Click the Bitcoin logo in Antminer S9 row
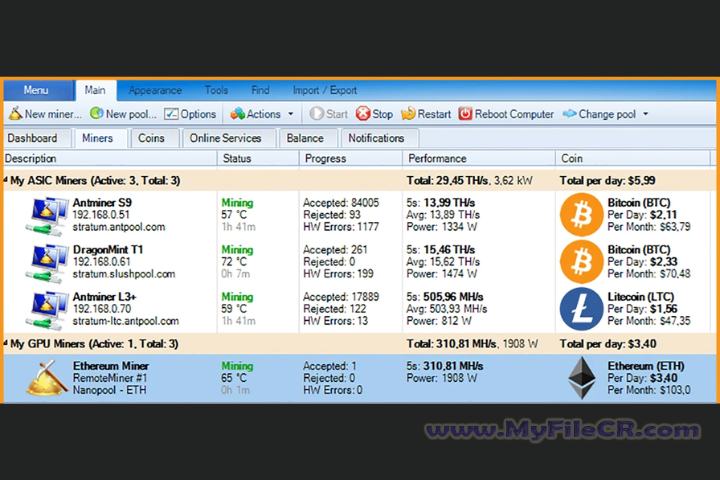Image resolution: width=720 pixels, height=480 pixels. tap(581, 215)
